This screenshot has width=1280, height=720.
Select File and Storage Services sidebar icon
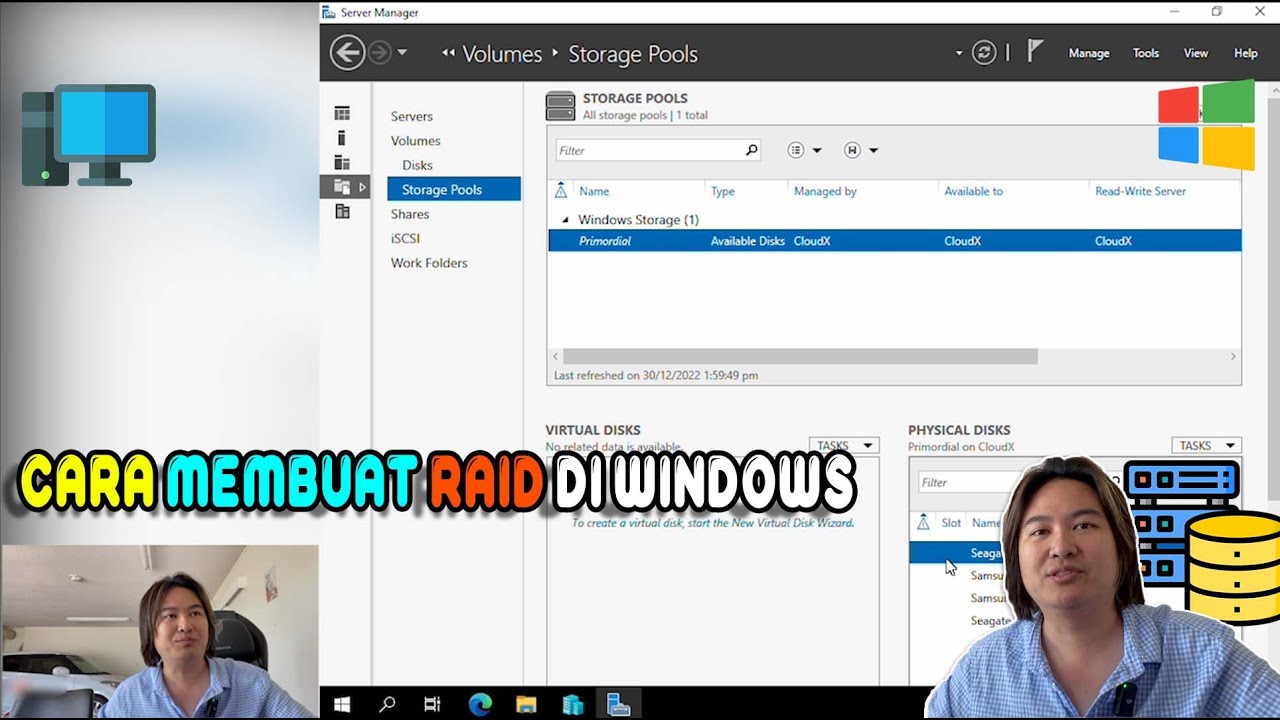(x=342, y=187)
